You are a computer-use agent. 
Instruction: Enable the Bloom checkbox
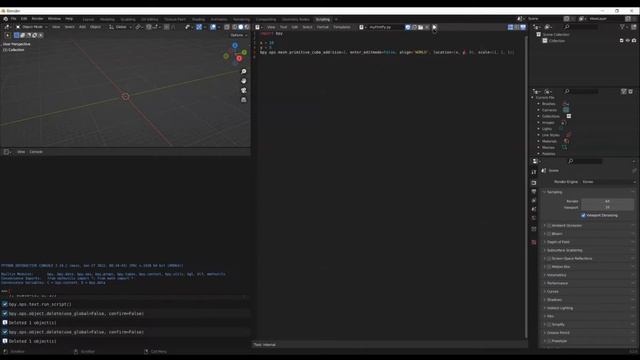tap(549, 233)
